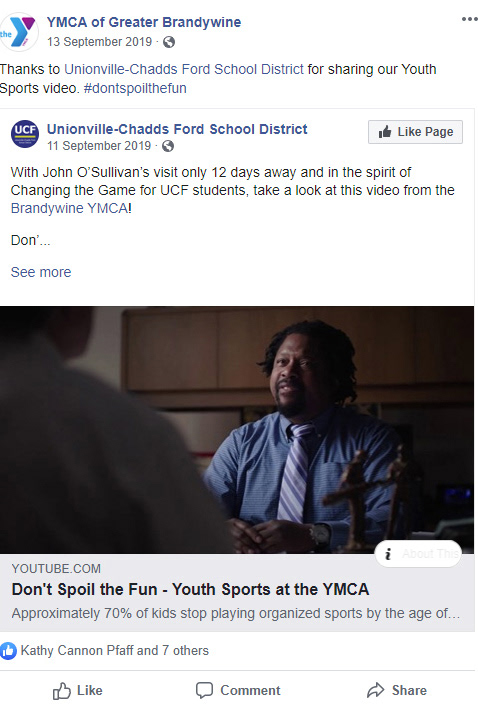The width and height of the screenshot is (478, 711).
Task: Expand the post with See more
Action: (x=41, y=272)
